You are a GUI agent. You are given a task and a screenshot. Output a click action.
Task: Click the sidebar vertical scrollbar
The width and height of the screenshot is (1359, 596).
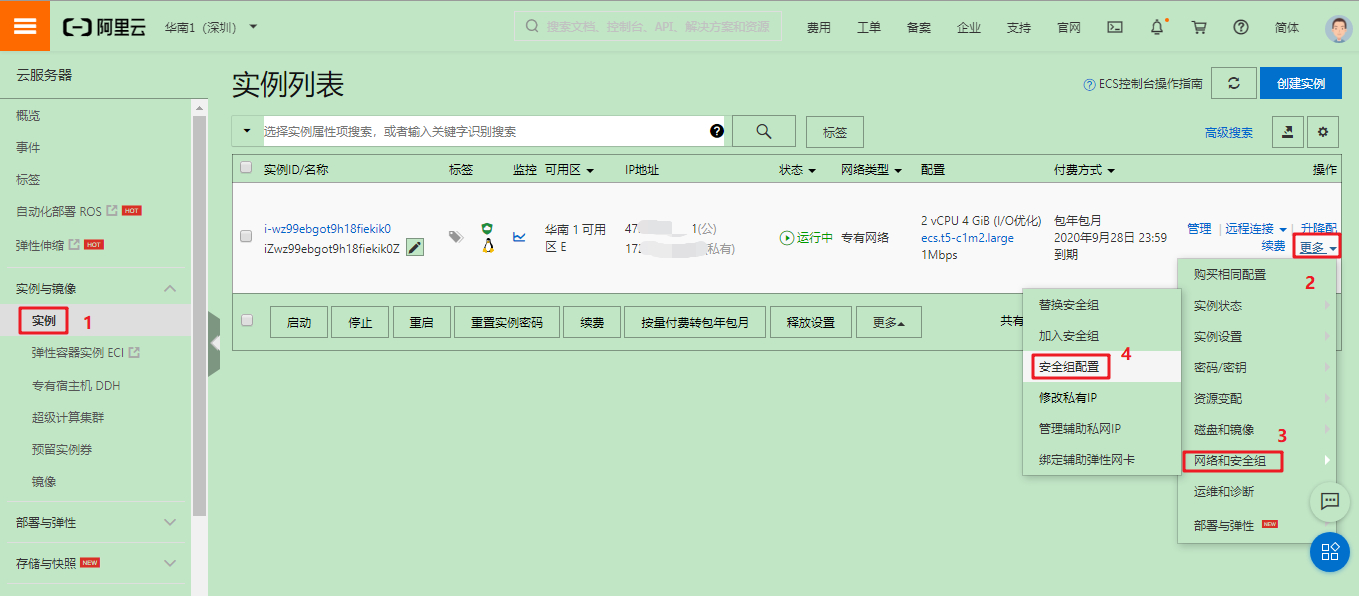point(198,315)
